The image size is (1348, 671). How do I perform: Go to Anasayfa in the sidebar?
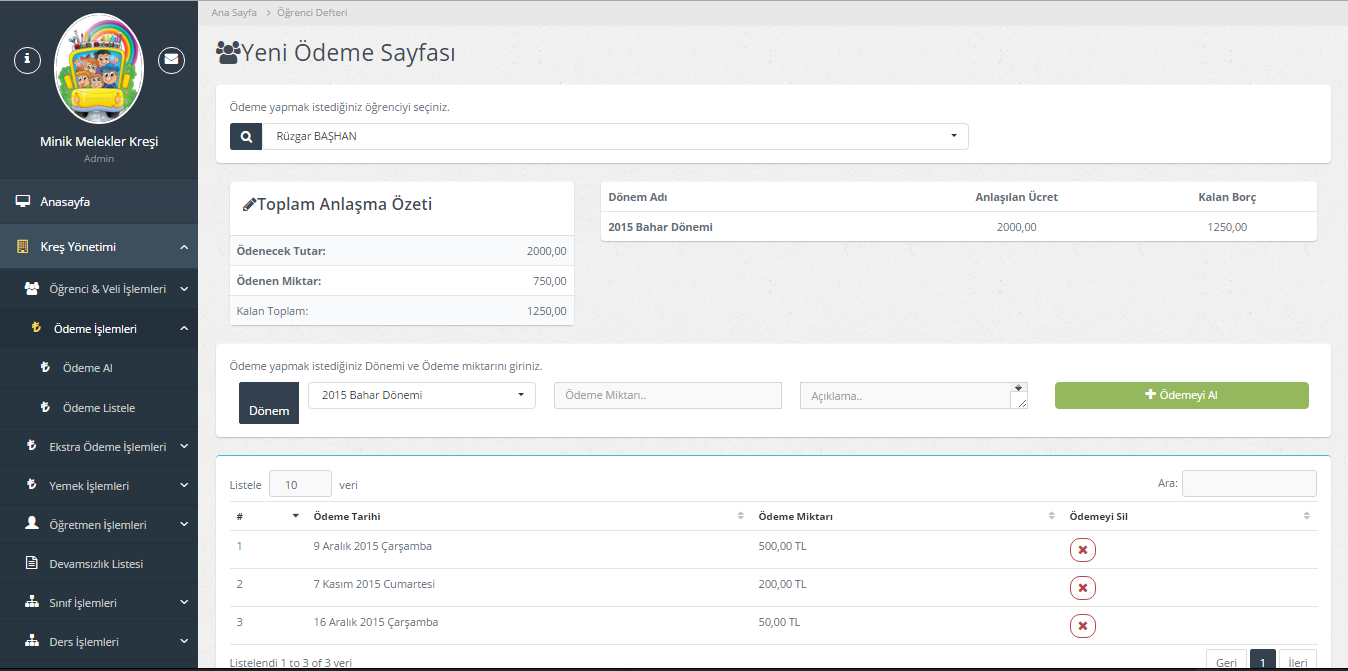[x=65, y=202]
